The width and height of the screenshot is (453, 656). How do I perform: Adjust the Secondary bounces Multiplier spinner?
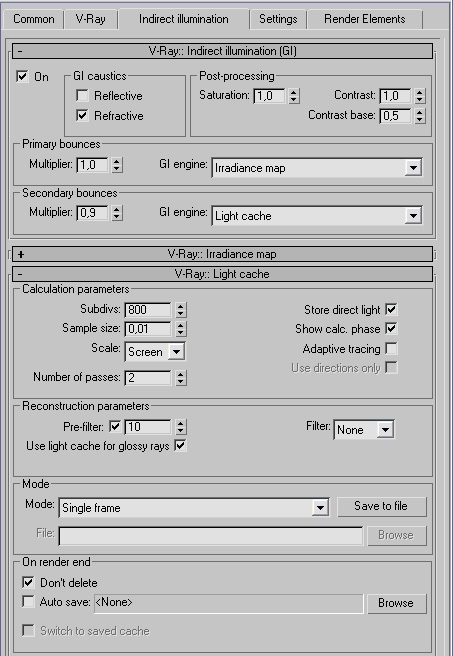117,213
